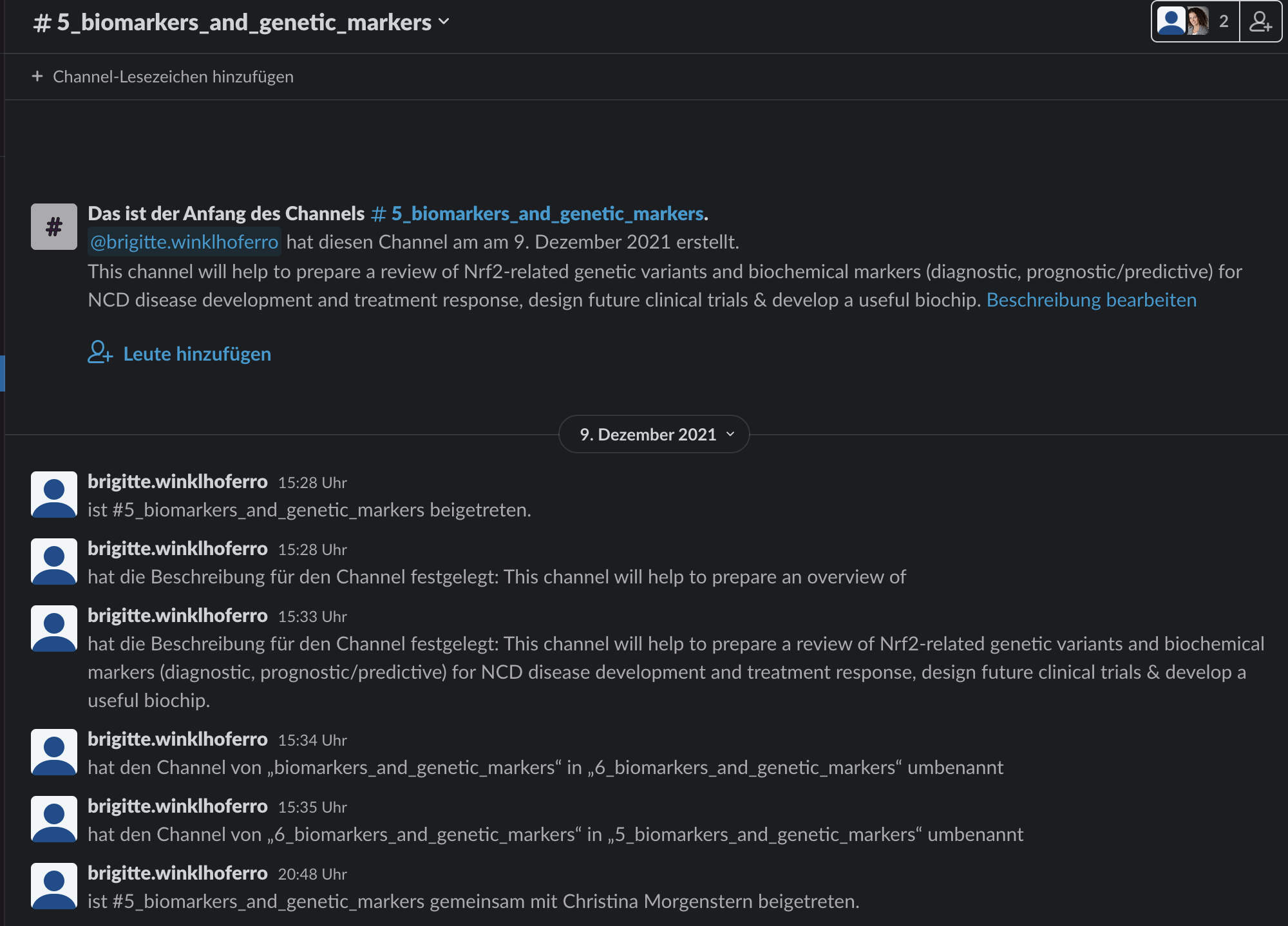1288x926 pixels.
Task: Click the add people icon in header
Action: (1260, 22)
